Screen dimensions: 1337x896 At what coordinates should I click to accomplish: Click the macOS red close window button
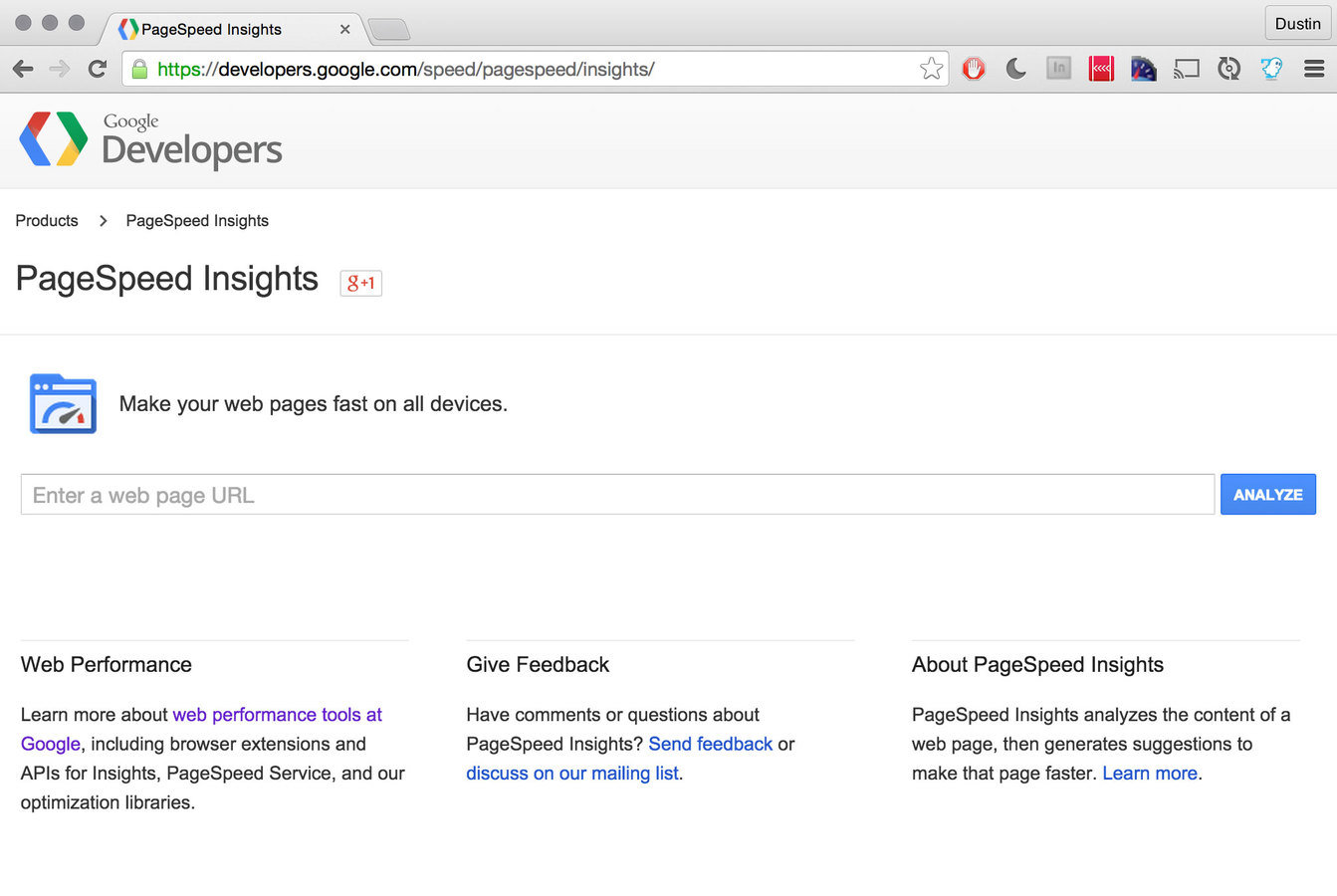(23, 23)
